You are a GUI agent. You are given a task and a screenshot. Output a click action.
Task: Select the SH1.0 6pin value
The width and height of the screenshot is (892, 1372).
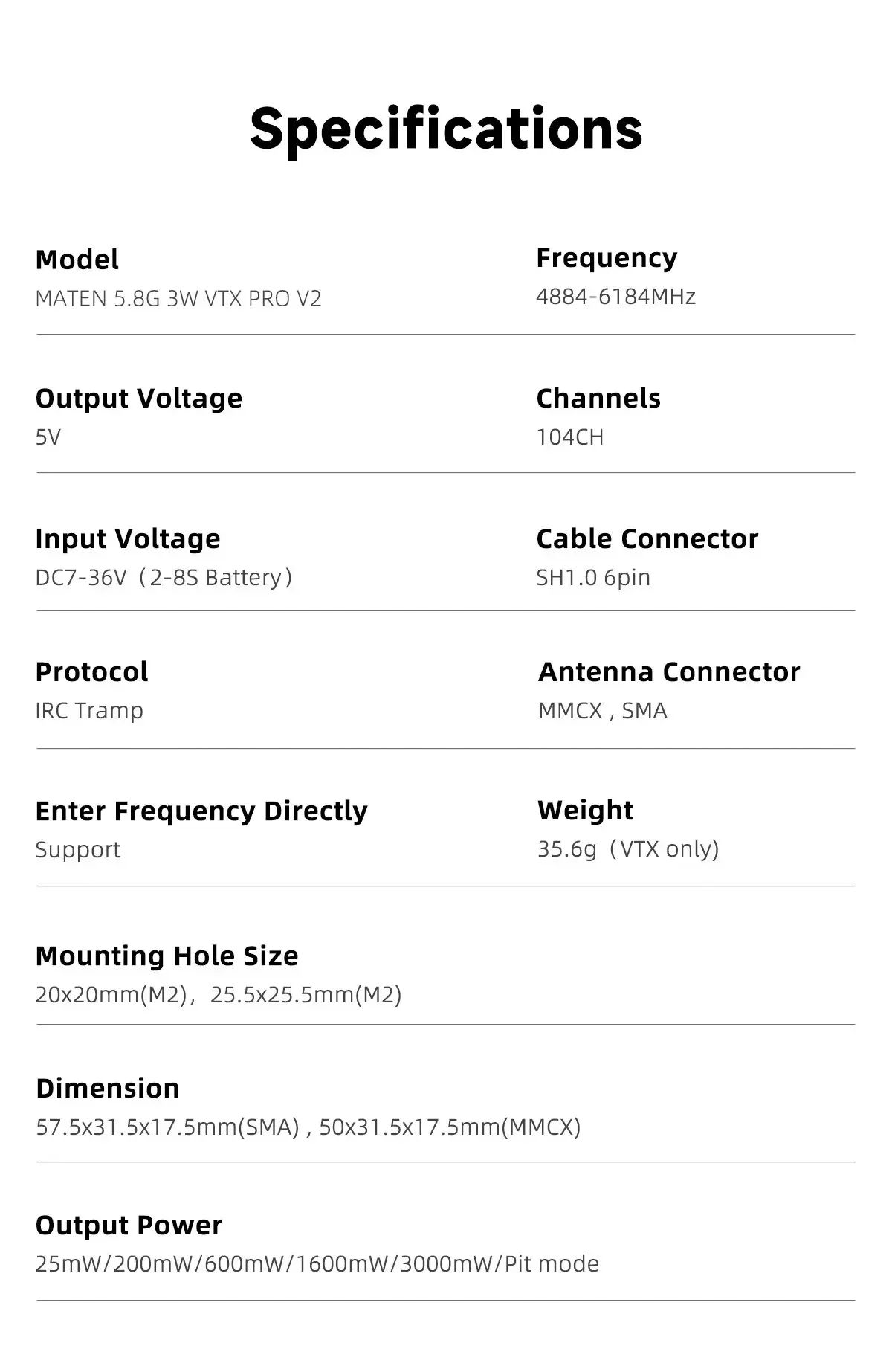coord(593,578)
